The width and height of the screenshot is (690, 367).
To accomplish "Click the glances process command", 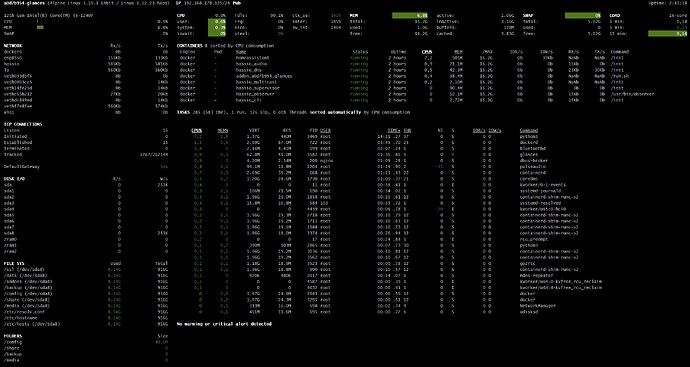I will pyautogui.click(x=529, y=154).
